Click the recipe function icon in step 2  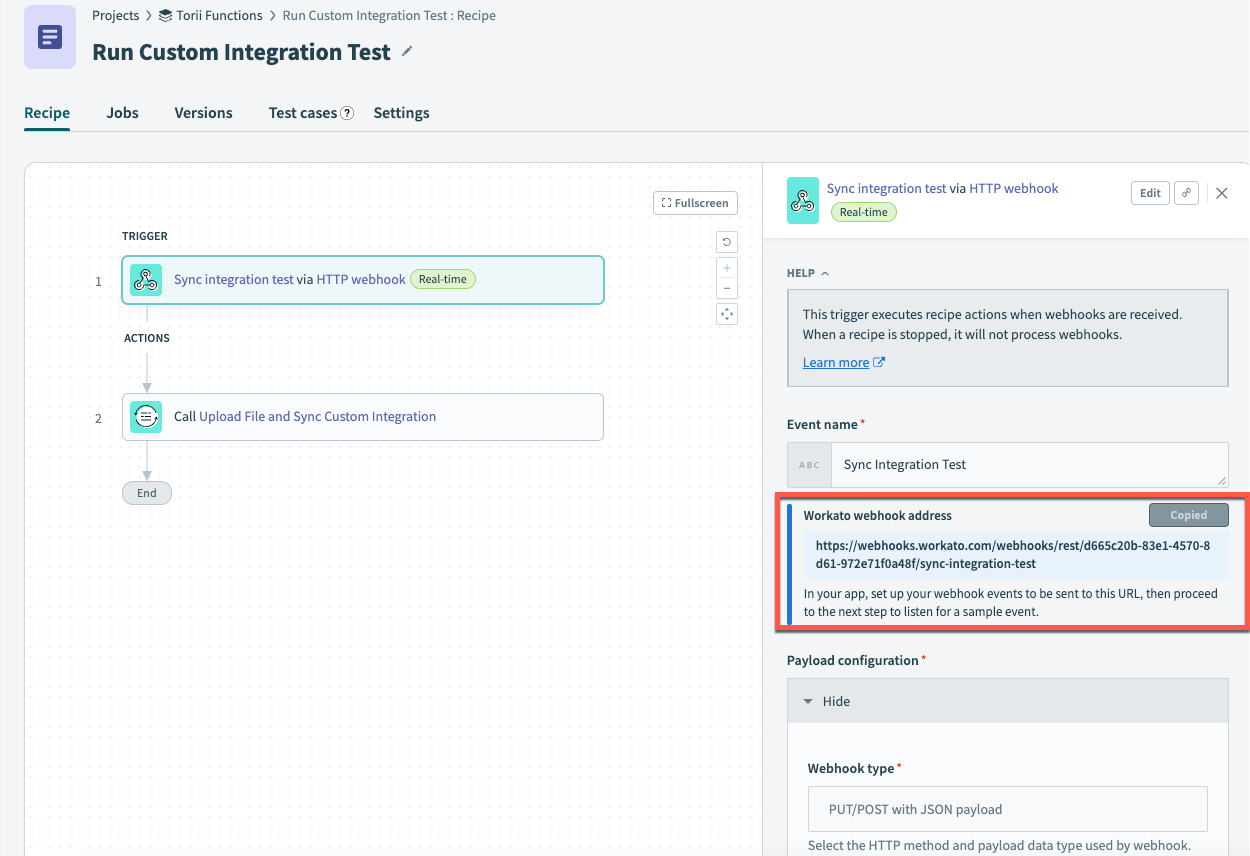[x=146, y=417]
